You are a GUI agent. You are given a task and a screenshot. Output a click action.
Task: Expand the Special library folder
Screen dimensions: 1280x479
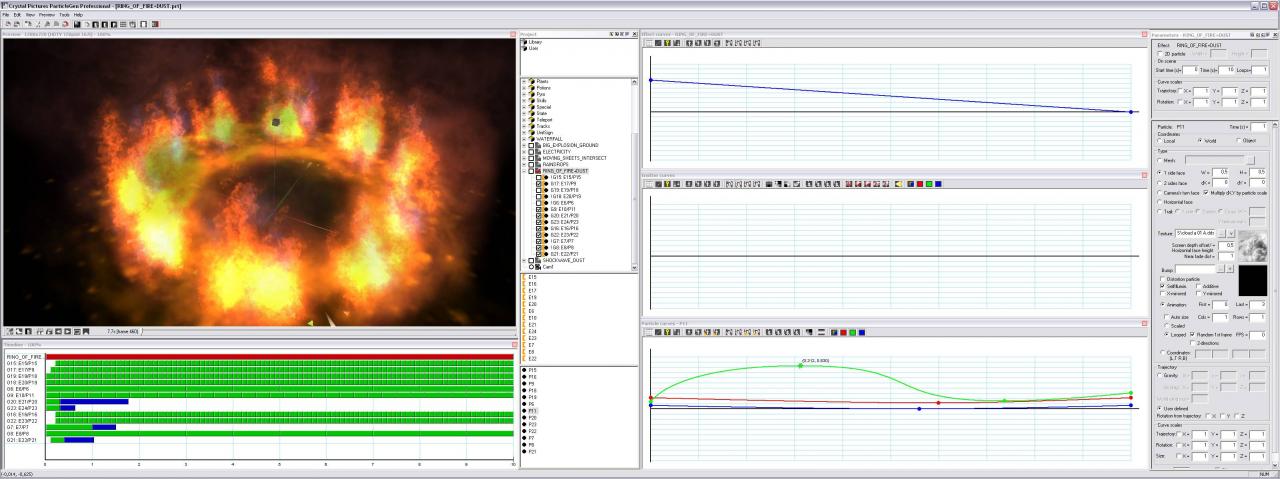[x=524, y=107]
